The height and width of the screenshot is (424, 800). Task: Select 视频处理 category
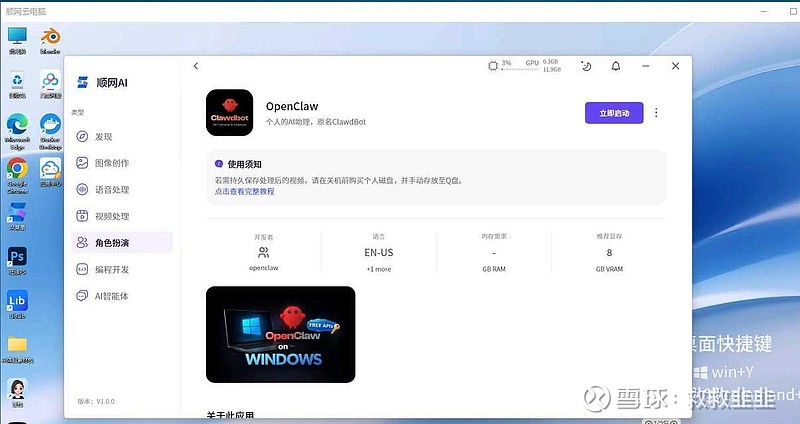[122, 216]
